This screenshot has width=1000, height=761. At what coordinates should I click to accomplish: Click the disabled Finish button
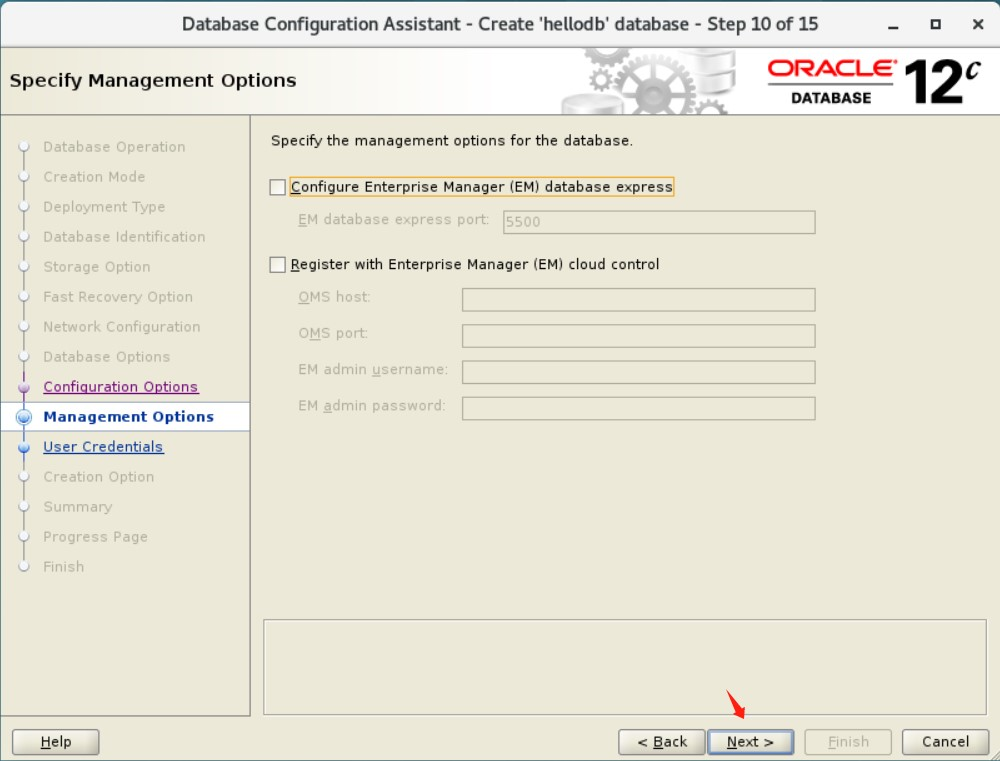tap(848, 742)
